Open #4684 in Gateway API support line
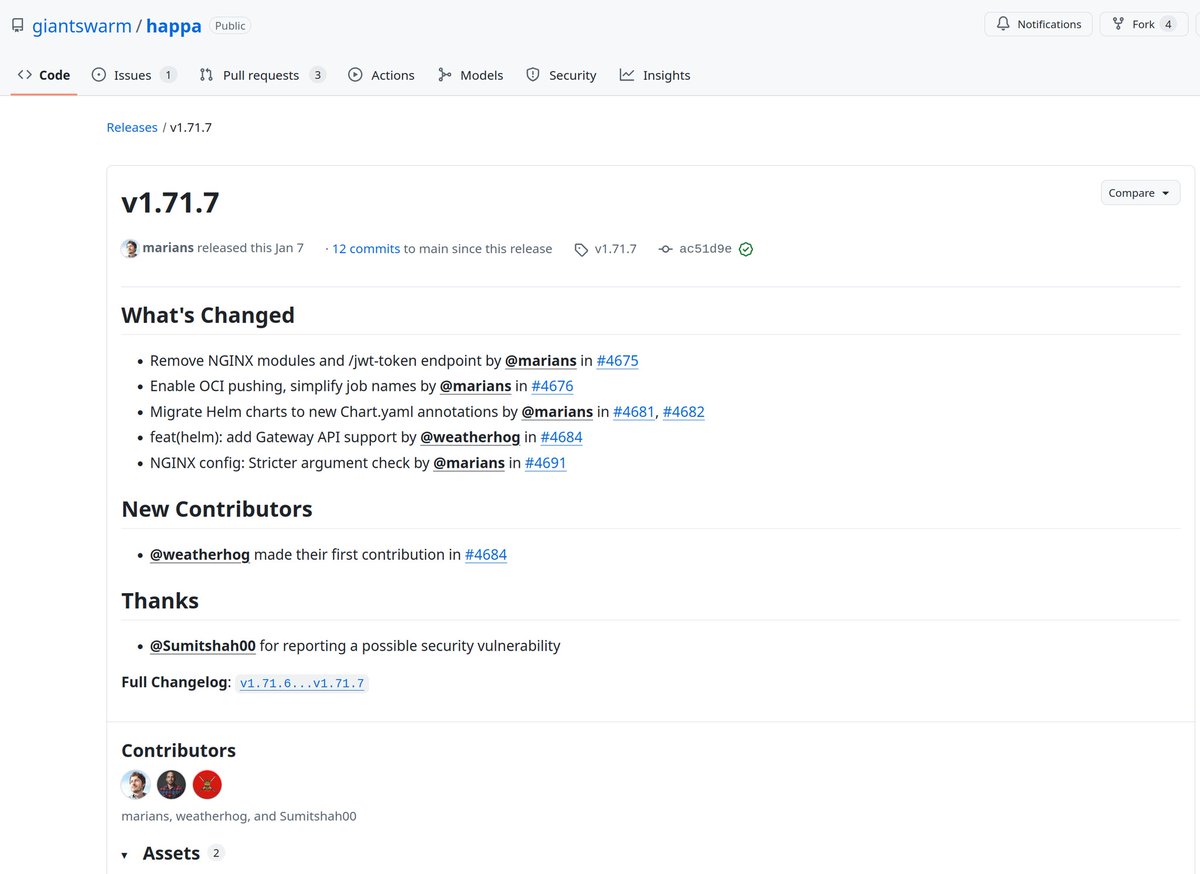 pyautogui.click(x=561, y=437)
